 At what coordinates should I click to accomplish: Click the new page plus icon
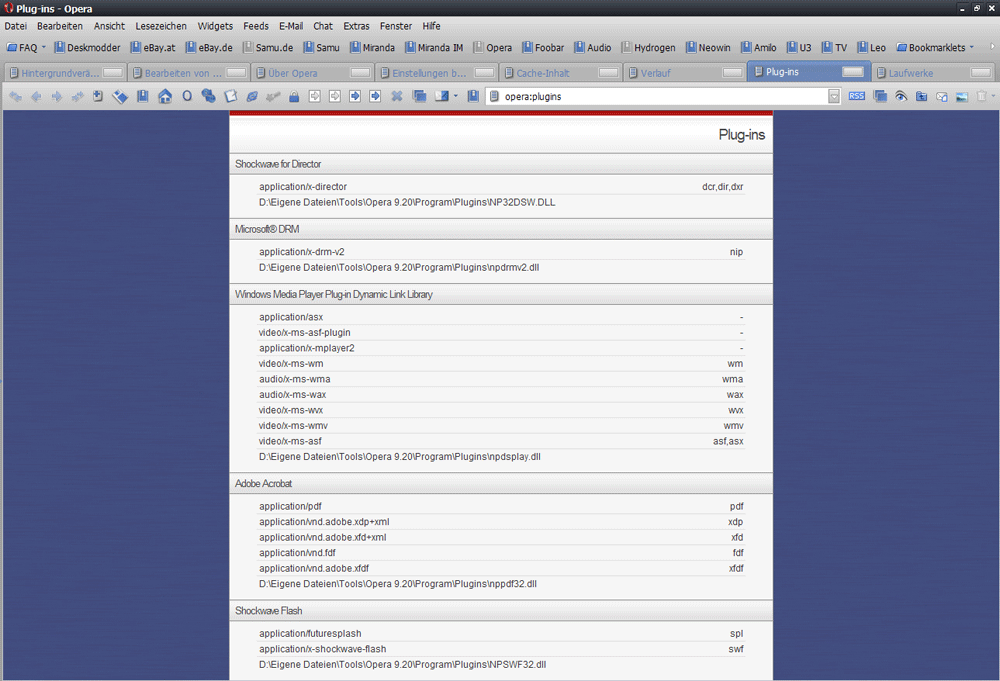tap(98, 96)
